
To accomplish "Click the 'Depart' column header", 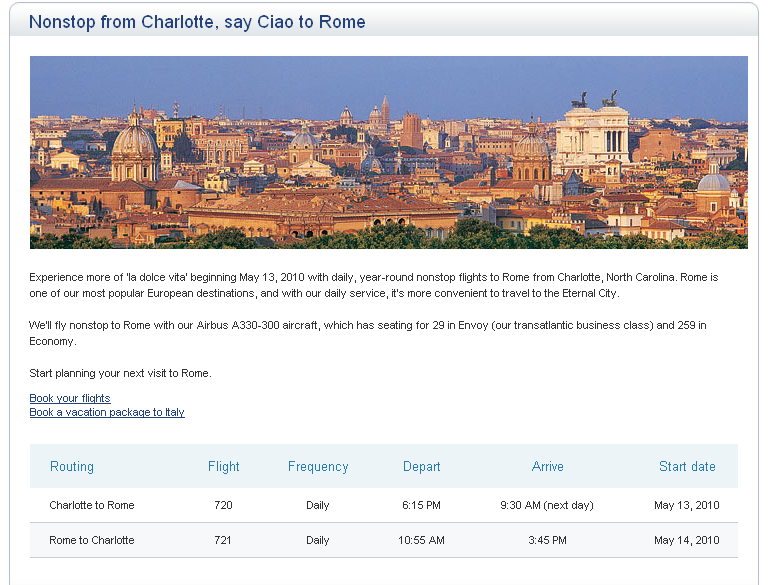I will [x=422, y=466].
